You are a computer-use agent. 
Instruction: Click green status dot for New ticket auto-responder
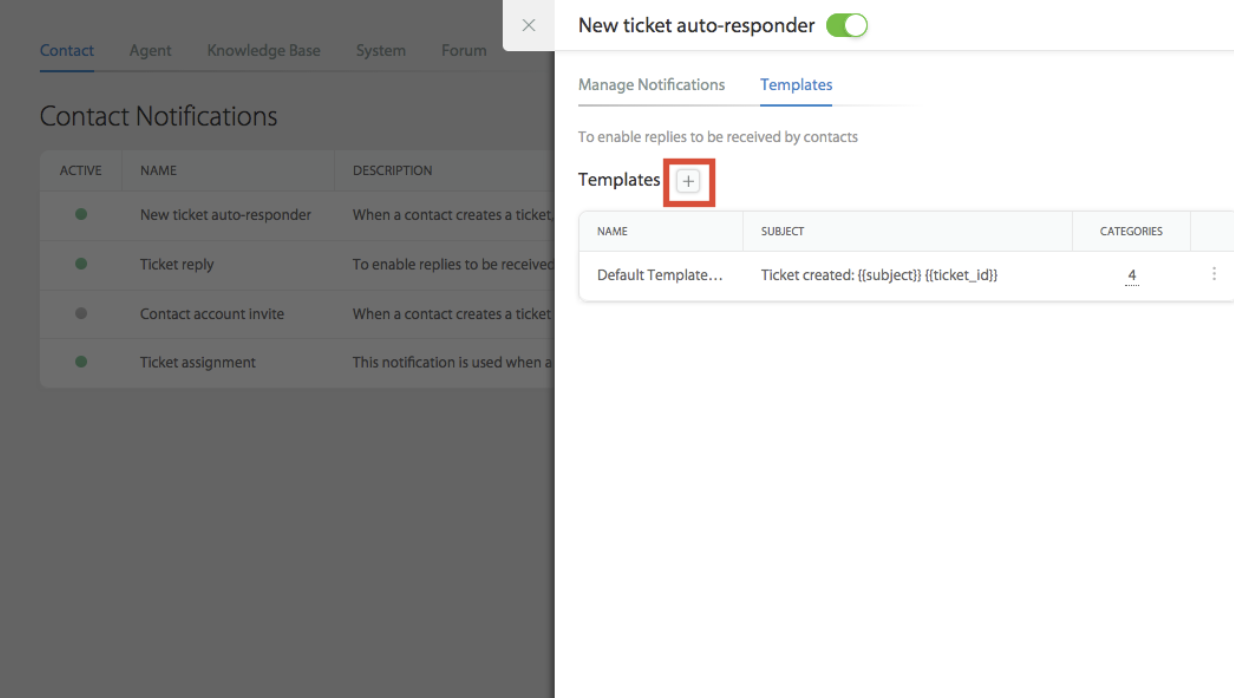coord(81,214)
